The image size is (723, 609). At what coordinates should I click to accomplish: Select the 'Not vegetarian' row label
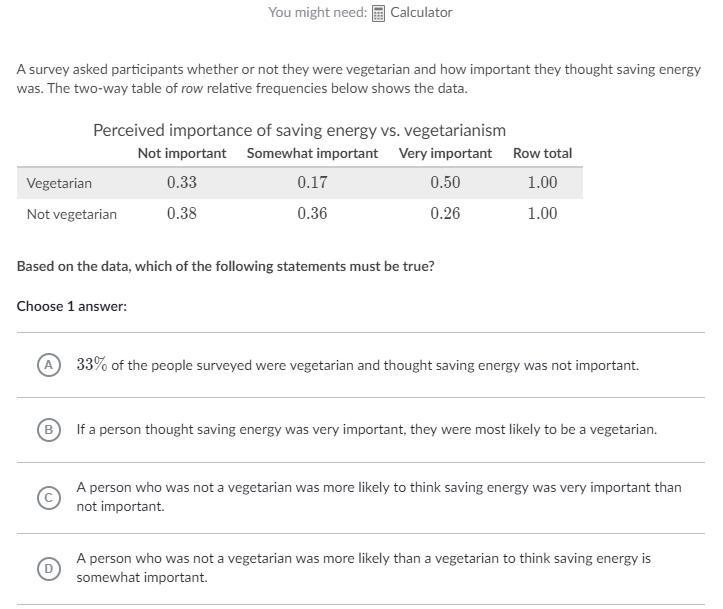click(71, 214)
